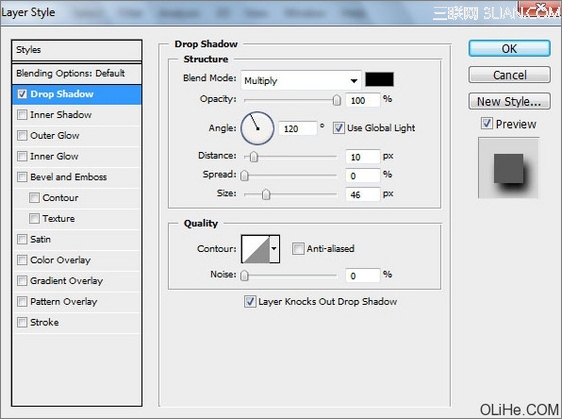This screenshot has height=419, width=562.
Task: Enable the Inner Shadow checkbox
Action: click(x=22, y=115)
